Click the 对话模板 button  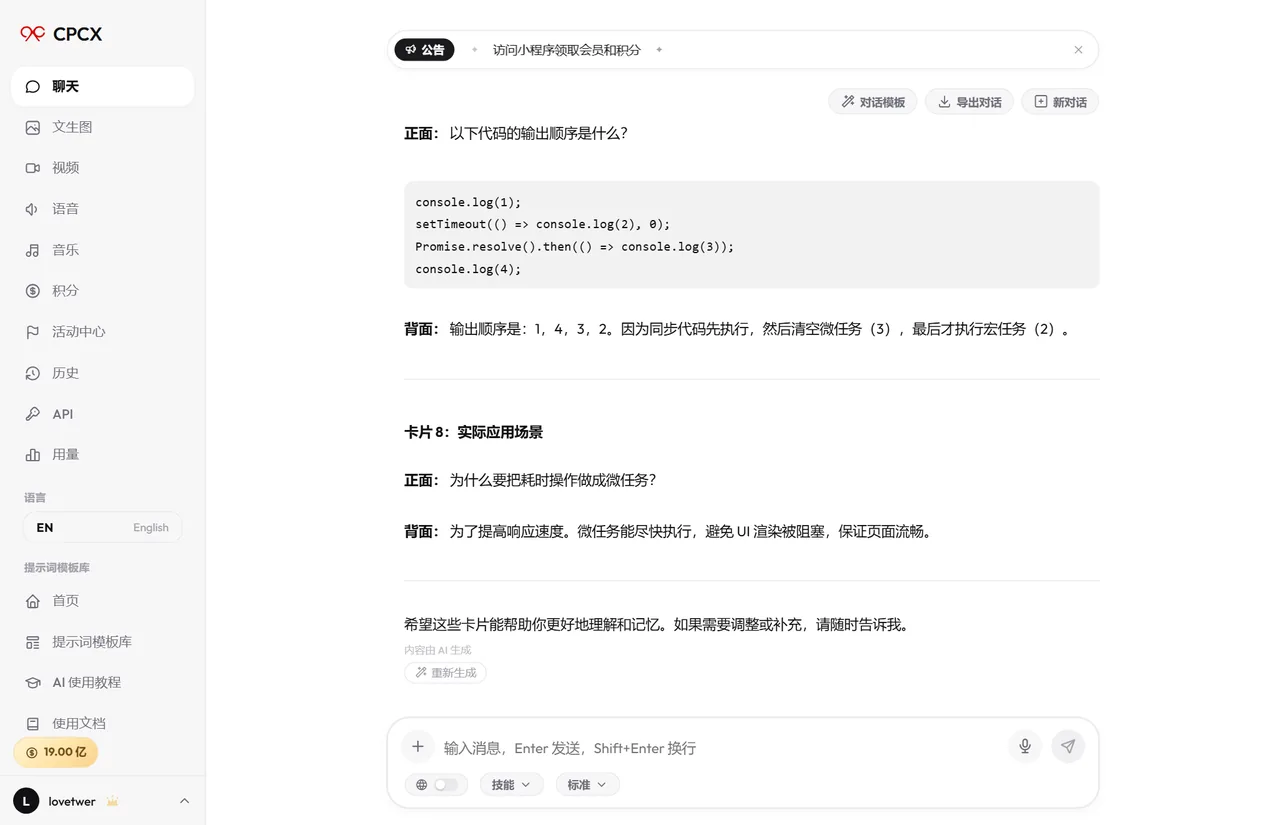[873, 102]
